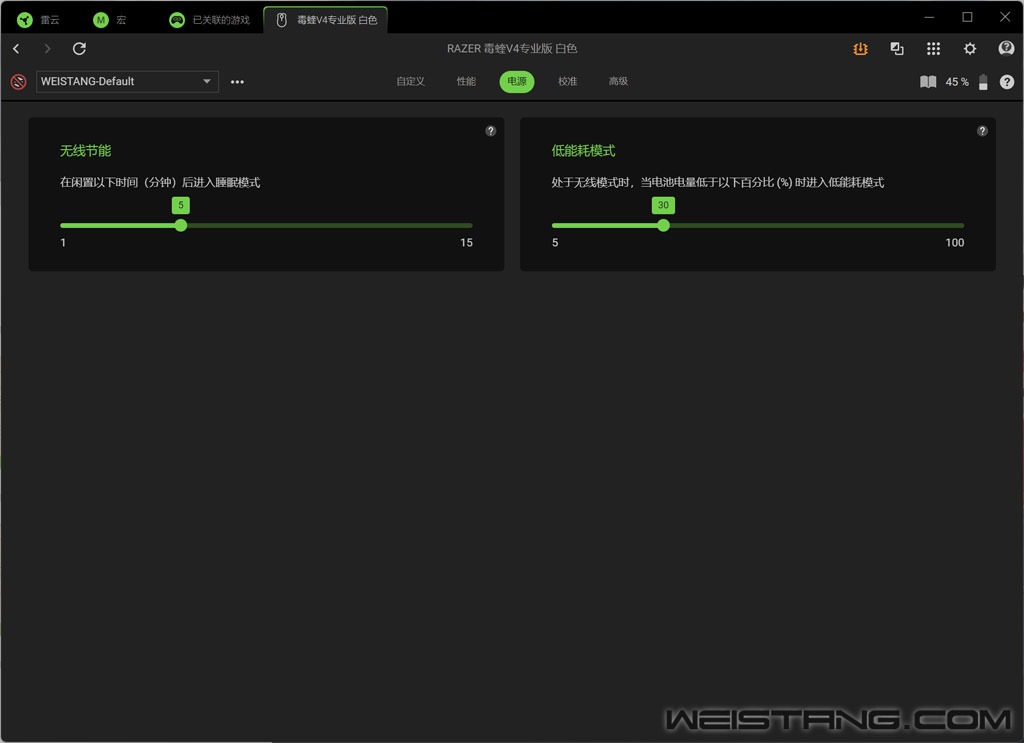Click the orange chip icon in the top bar
Screen dimensions: 1024x743
tap(860, 49)
